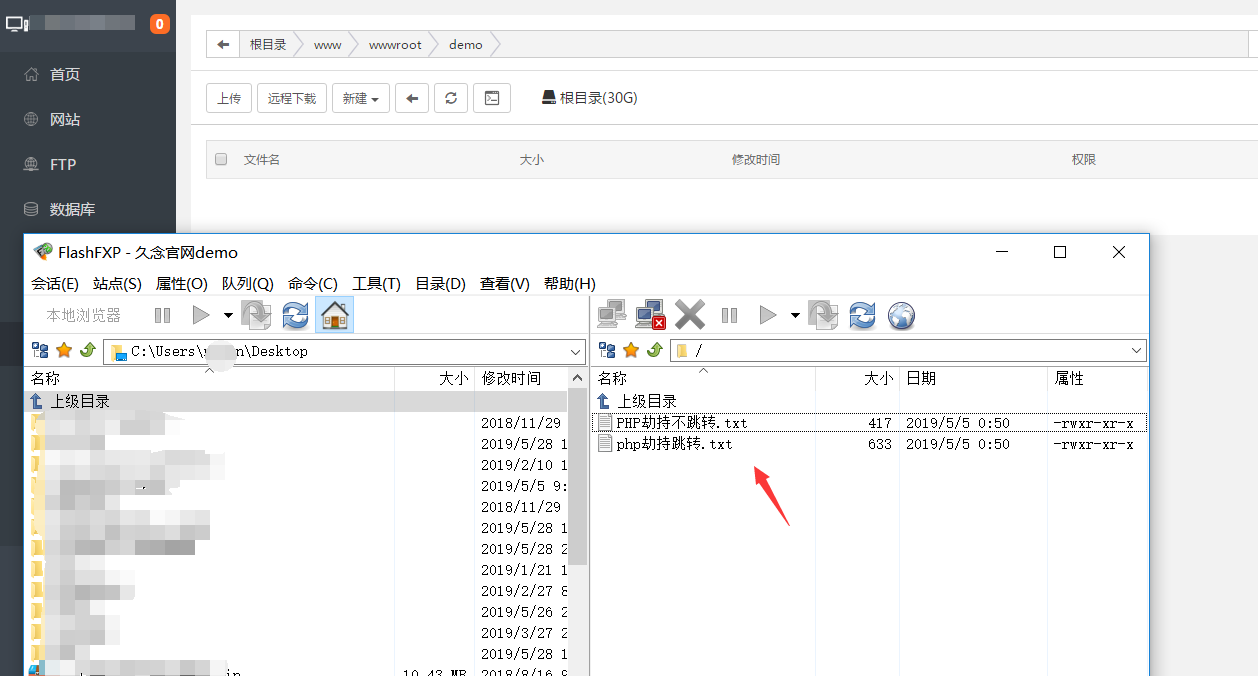The width and height of the screenshot is (1258, 676).
Task: Open the 命令(C) menu in FlashFXP
Action: (313, 284)
